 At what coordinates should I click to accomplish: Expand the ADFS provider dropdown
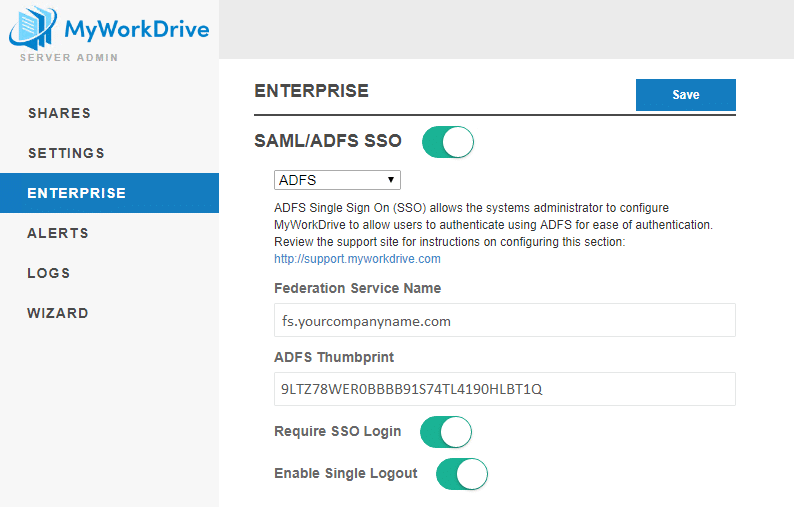pos(337,180)
